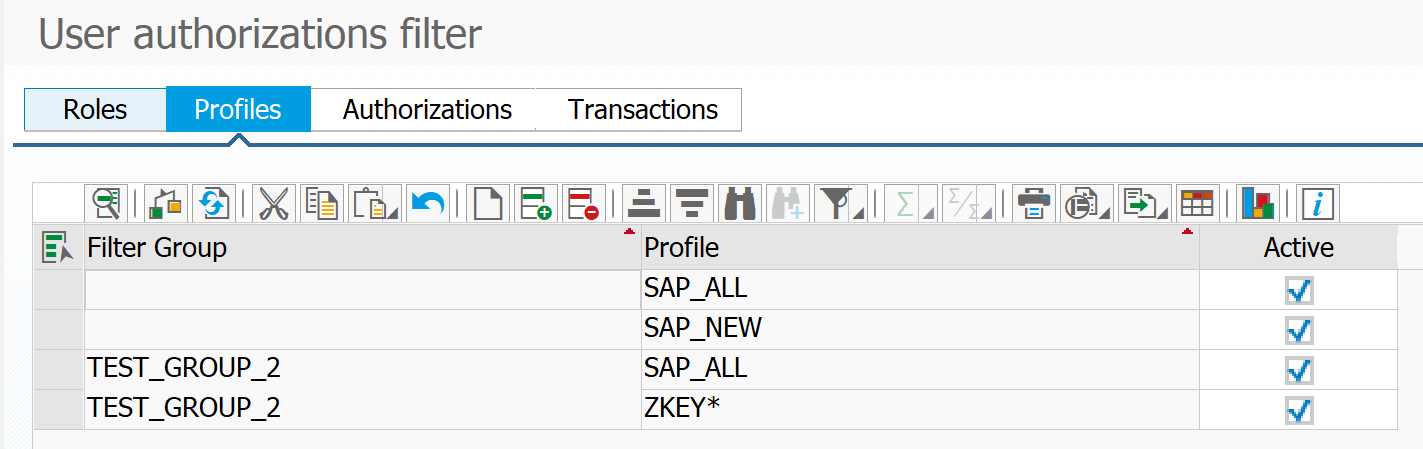
Task: Delete row using the red minus icon
Action: 582,203
